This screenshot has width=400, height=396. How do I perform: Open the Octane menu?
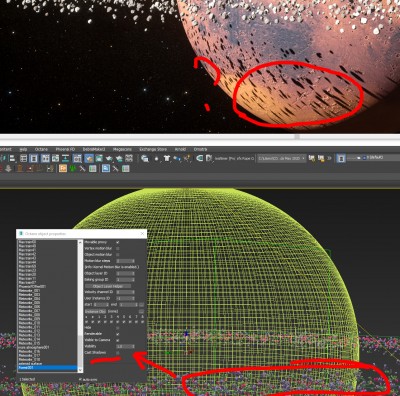click(x=41, y=149)
